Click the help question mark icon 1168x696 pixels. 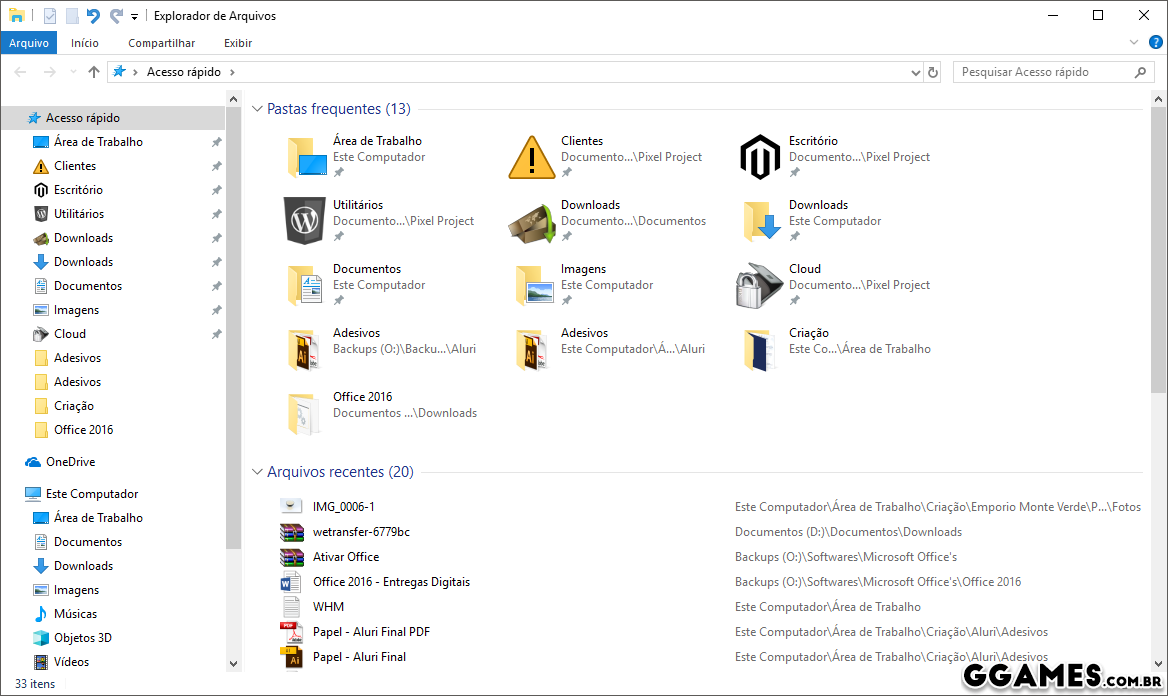pyautogui.click(x=1153, y=43)
